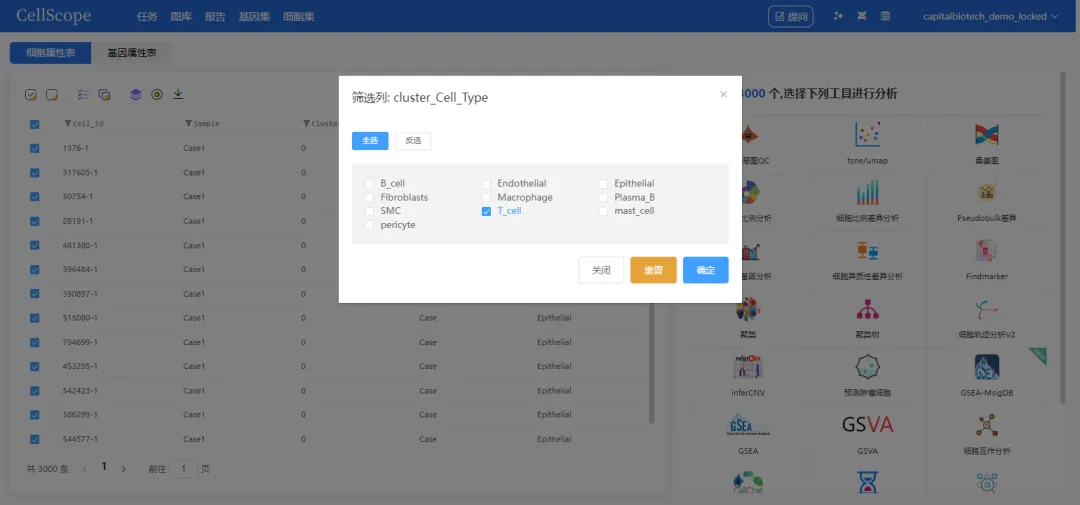Image resolution: width=1080 pixels, height=505 pixels.
Task: Click the page number input field
Action: 183,468
